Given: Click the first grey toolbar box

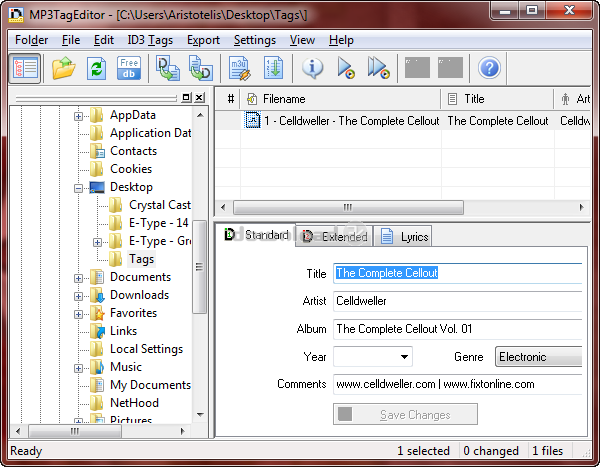Looking at the screenshot, I should pos(417,68).
